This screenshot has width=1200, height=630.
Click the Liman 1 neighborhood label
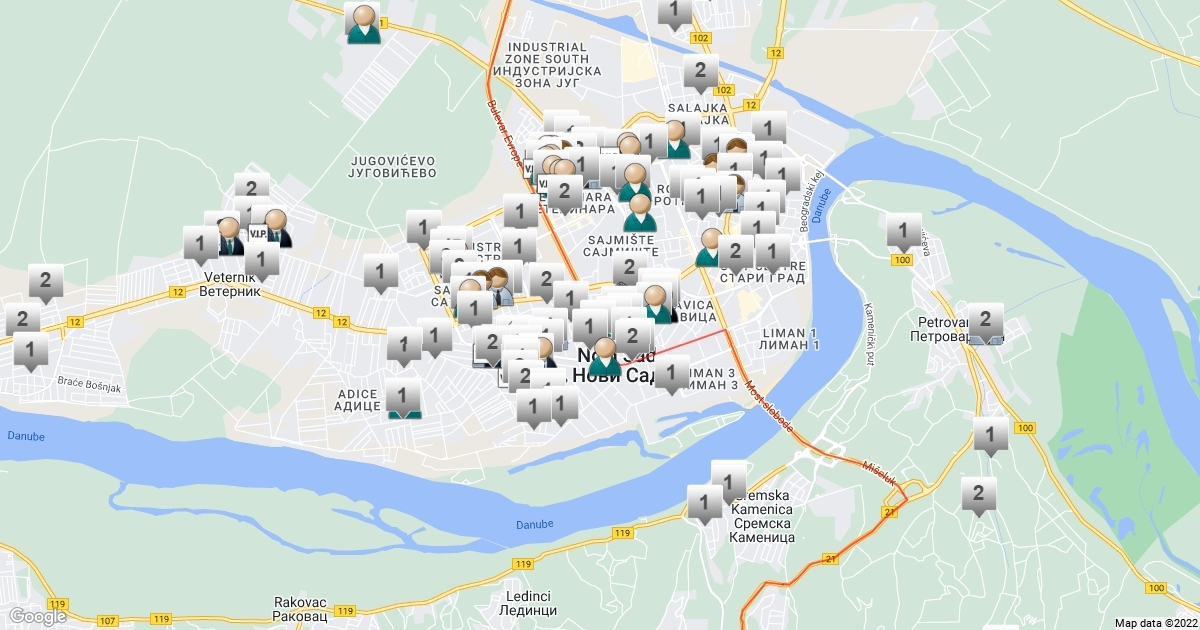[790, 338]
